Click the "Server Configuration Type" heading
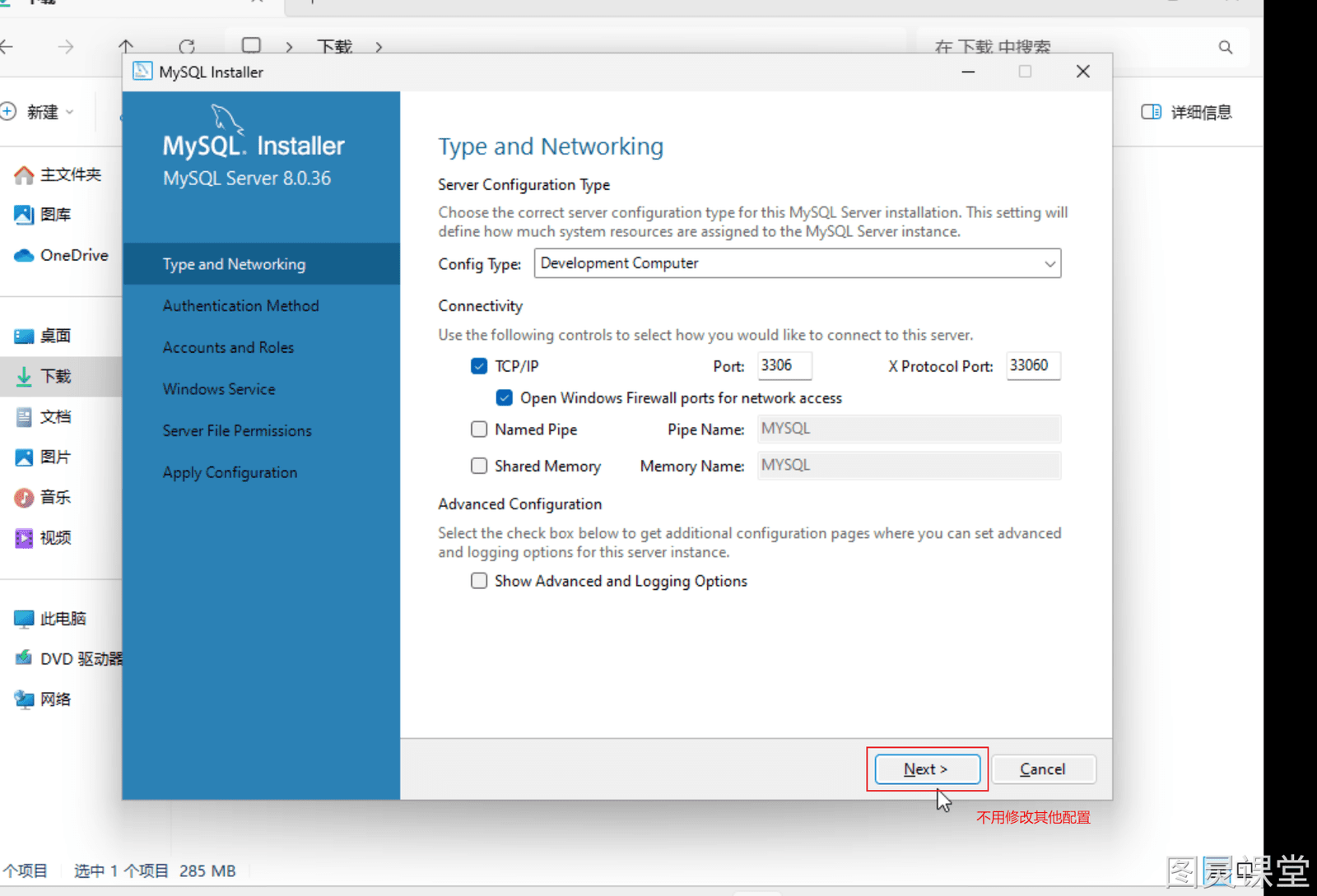Screen dimensions: 1317x896 (524, 185)
